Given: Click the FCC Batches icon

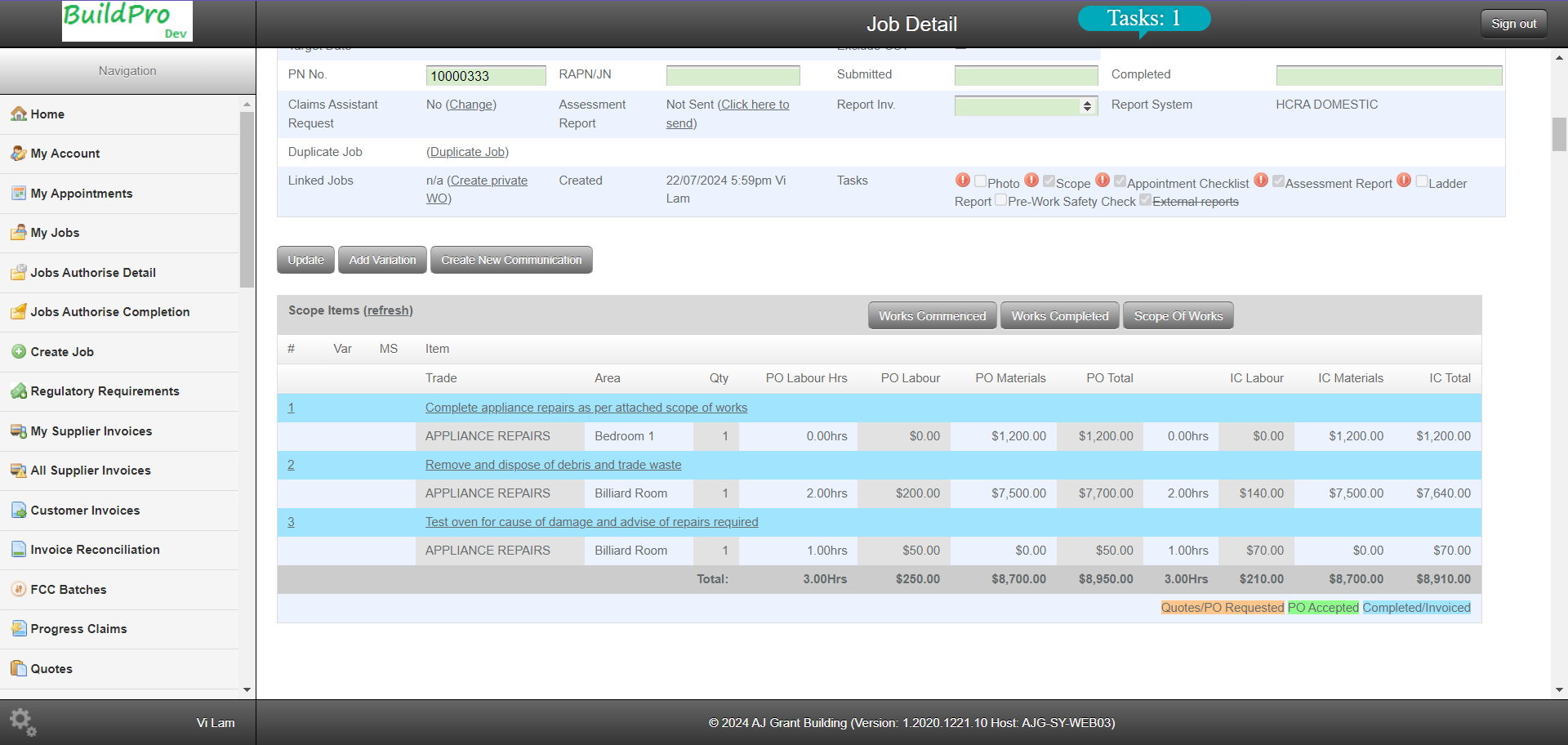Looking at the screenshot, I should click(x=18, y=589).
